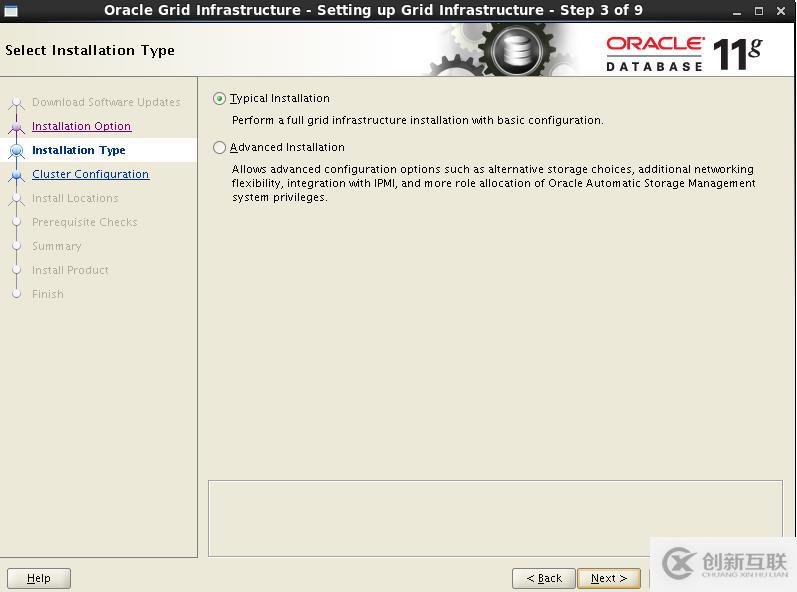Image resolution: width=797 pixels, height=592 pixels.
Task: Go to the Installation Option step link
Action: coord(81,126)
